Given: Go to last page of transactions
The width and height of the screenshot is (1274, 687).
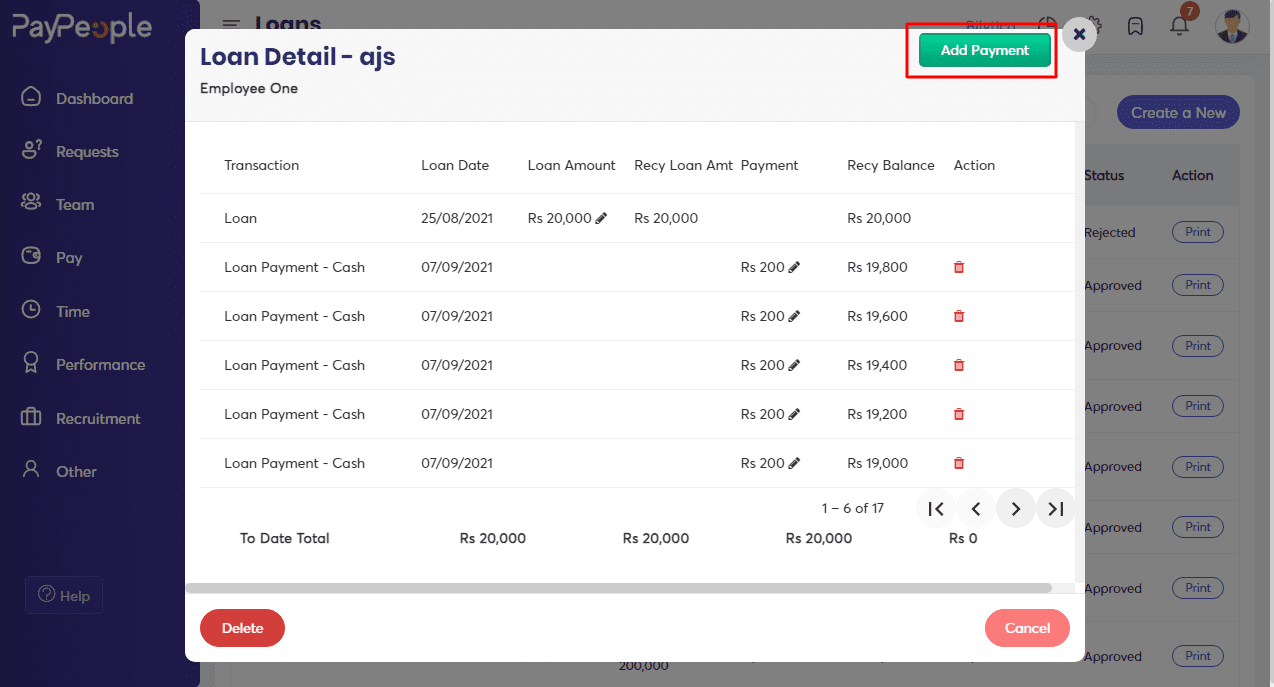Looking at the screenshot, I should (1055, 509).
